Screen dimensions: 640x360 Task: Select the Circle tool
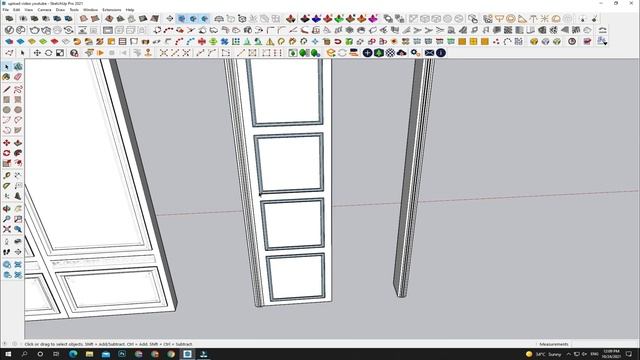click(7, 110)
